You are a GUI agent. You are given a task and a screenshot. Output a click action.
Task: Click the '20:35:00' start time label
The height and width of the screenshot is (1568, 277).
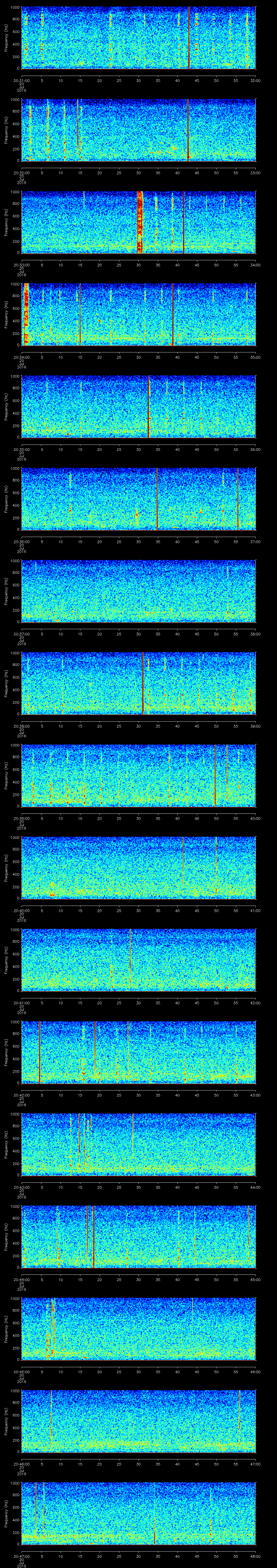point(21,449)
